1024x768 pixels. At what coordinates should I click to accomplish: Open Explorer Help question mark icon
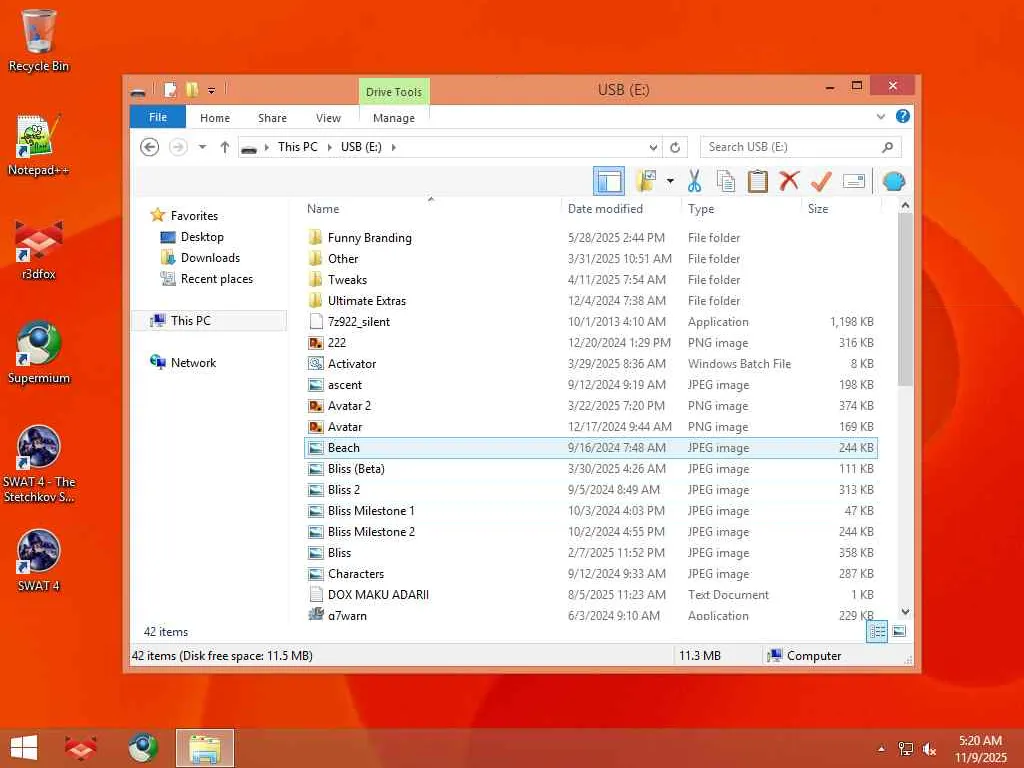coord(903,116)
